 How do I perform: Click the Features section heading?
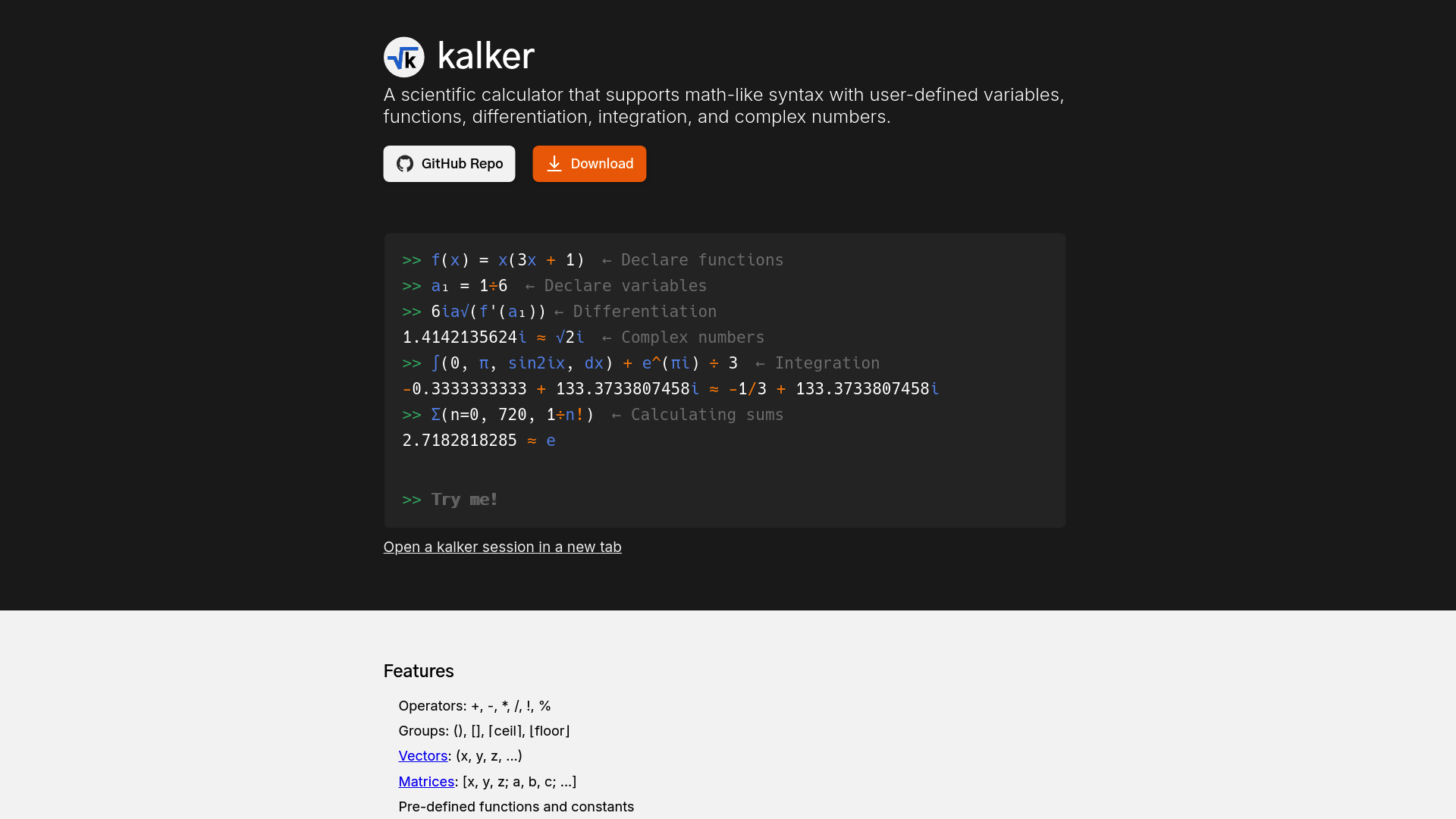tap(418, 670)
